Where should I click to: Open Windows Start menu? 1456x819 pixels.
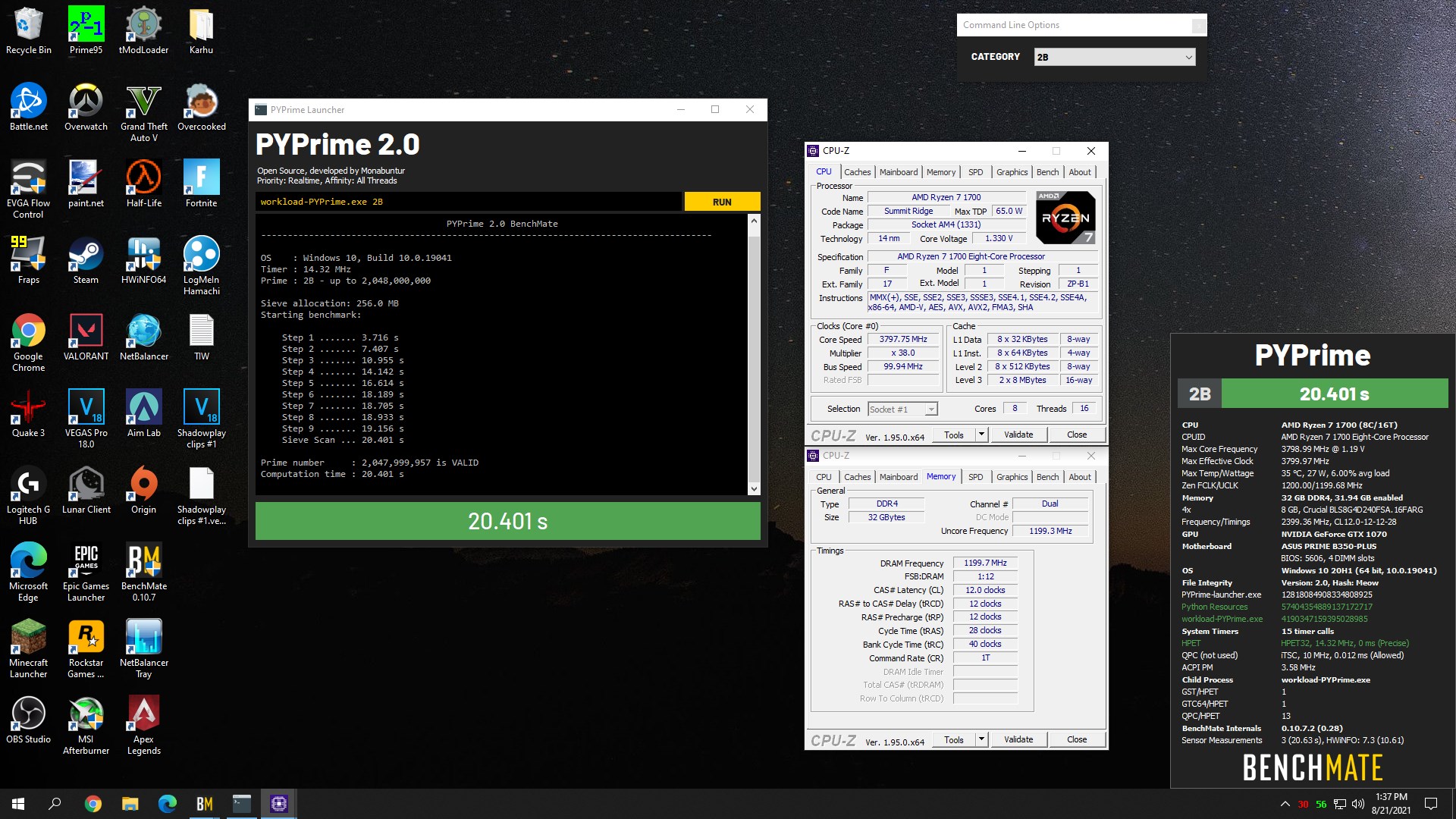(x=18, y=804)
